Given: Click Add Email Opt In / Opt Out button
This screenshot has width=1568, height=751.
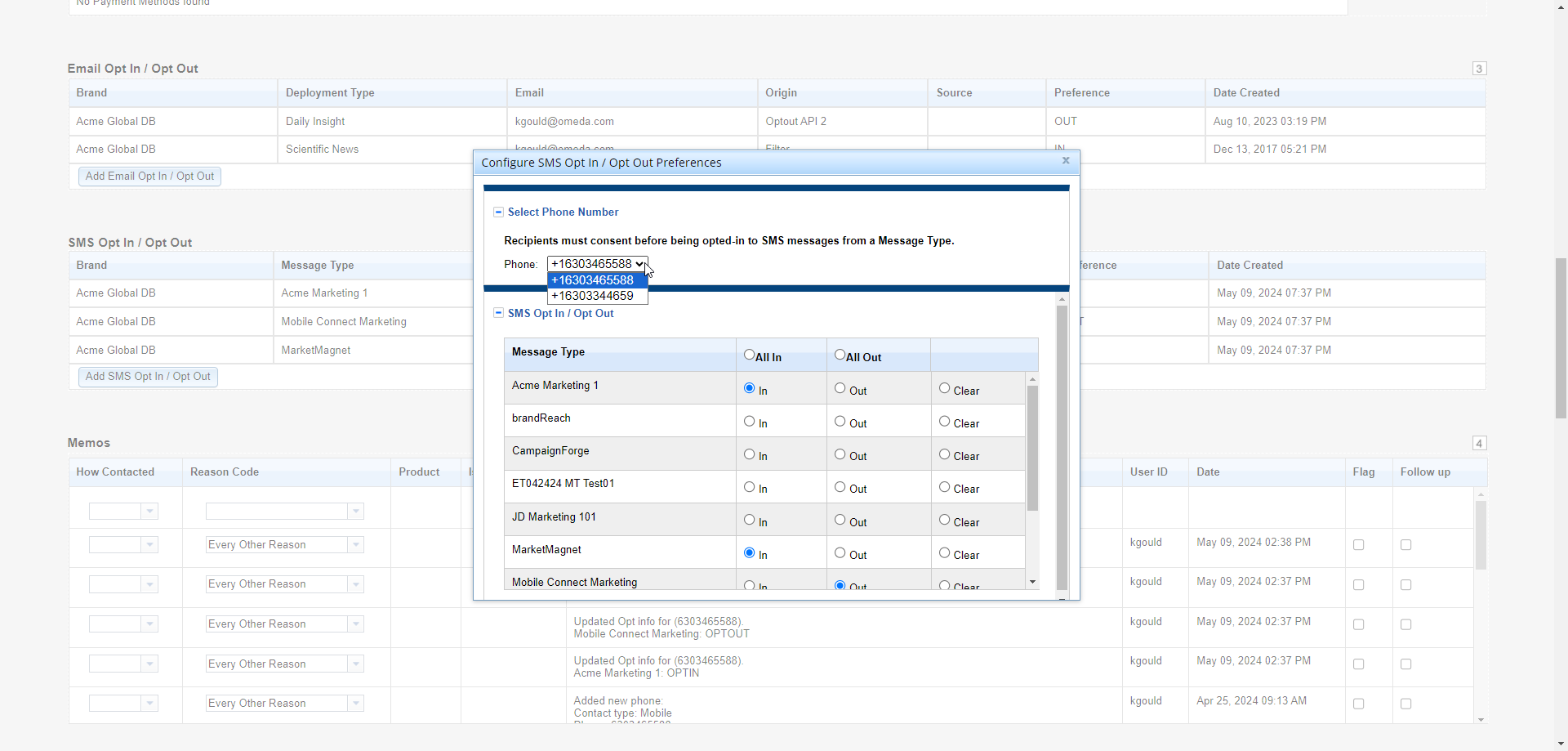Looking at the screenshot, I should [149, 177].
